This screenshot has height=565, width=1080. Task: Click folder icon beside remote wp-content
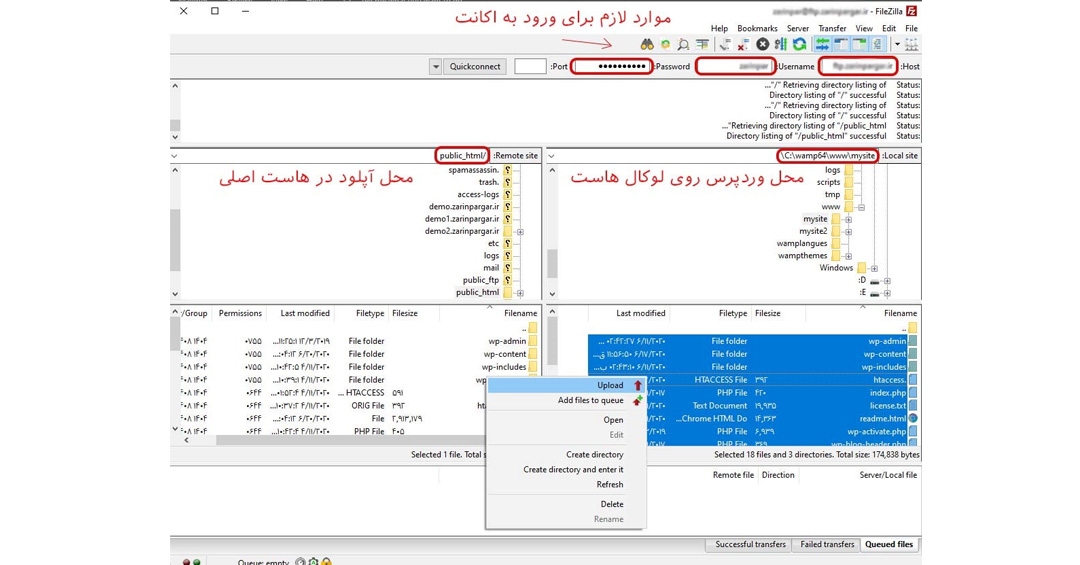point(532,354)
